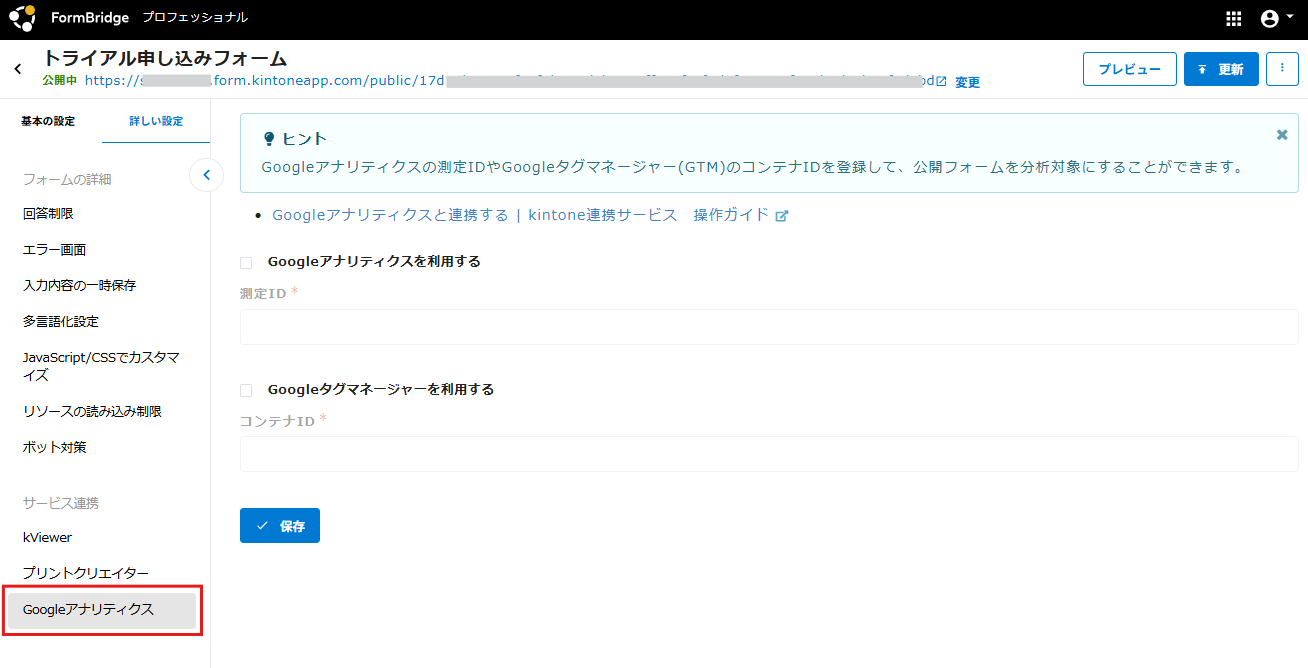Open エラー画面 settings
Image resolution: width=1308 pixels, height=668 pixels.
(x=55, y=249)
